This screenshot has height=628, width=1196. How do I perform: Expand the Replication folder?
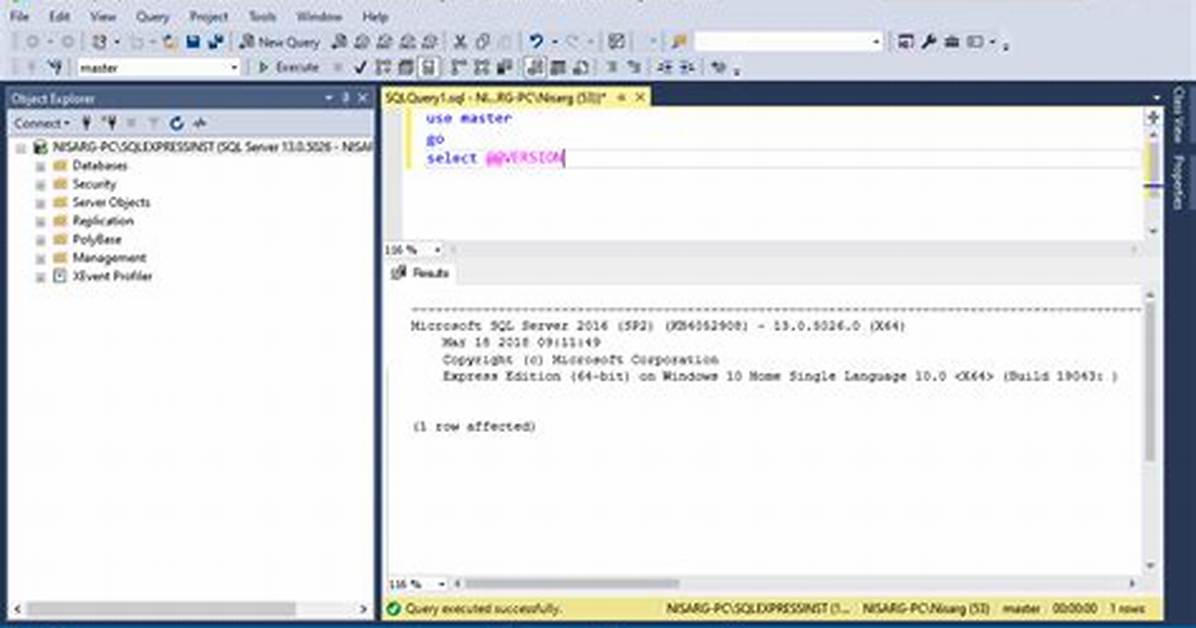point(40,221)
